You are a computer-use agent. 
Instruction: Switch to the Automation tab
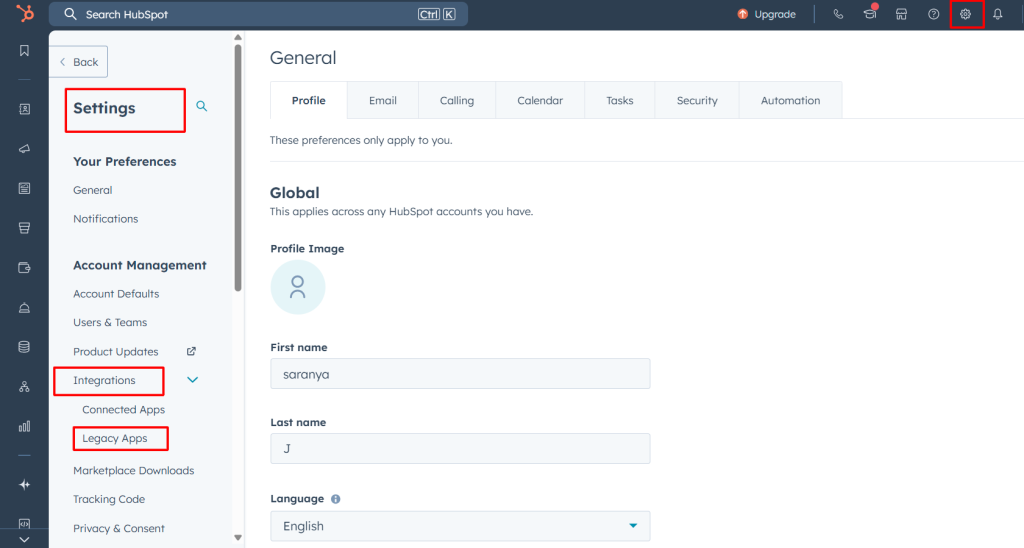pyautogui.click(x=790, y=101)
